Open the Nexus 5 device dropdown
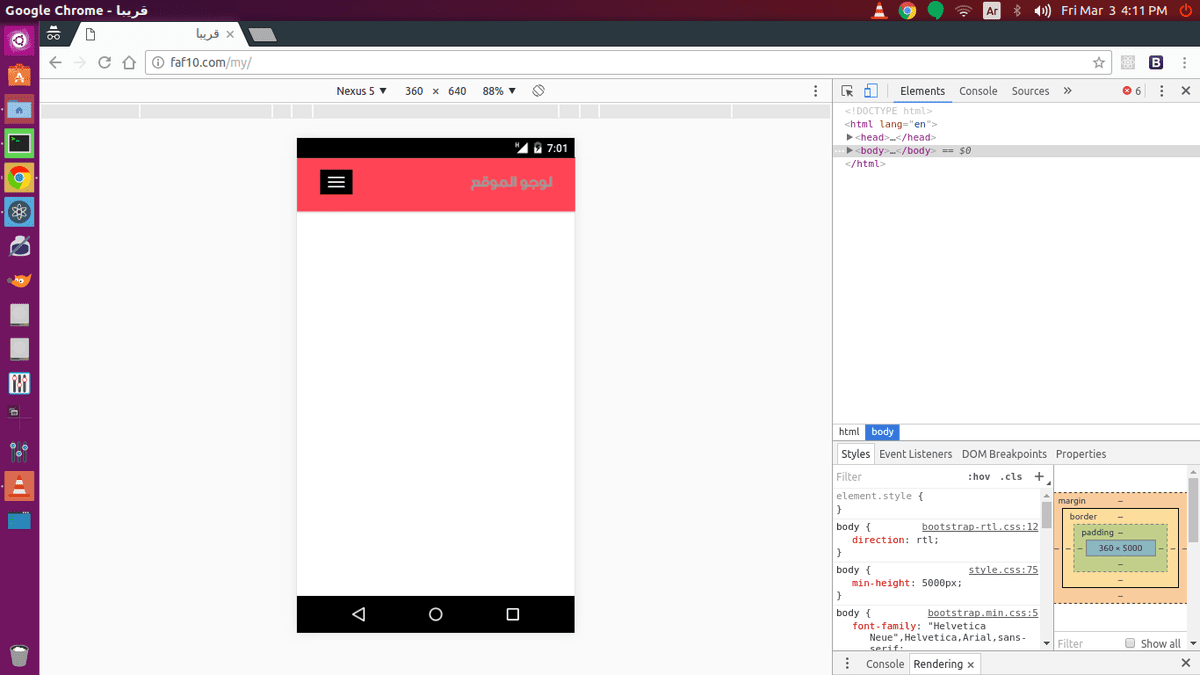1200x675 pixels. pyautogui.click(x=361, y=91)
